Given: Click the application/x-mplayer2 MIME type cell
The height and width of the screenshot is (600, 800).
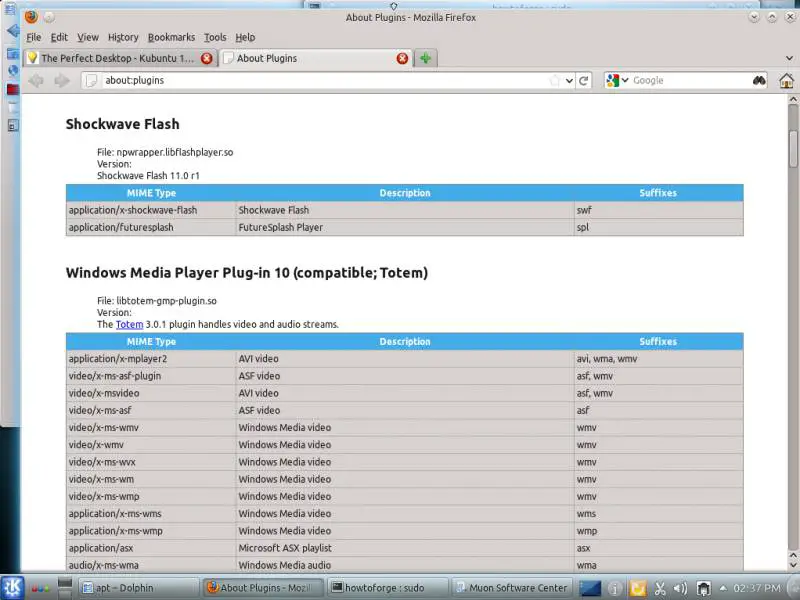Looking at the screenshot, I should (151, 359).
